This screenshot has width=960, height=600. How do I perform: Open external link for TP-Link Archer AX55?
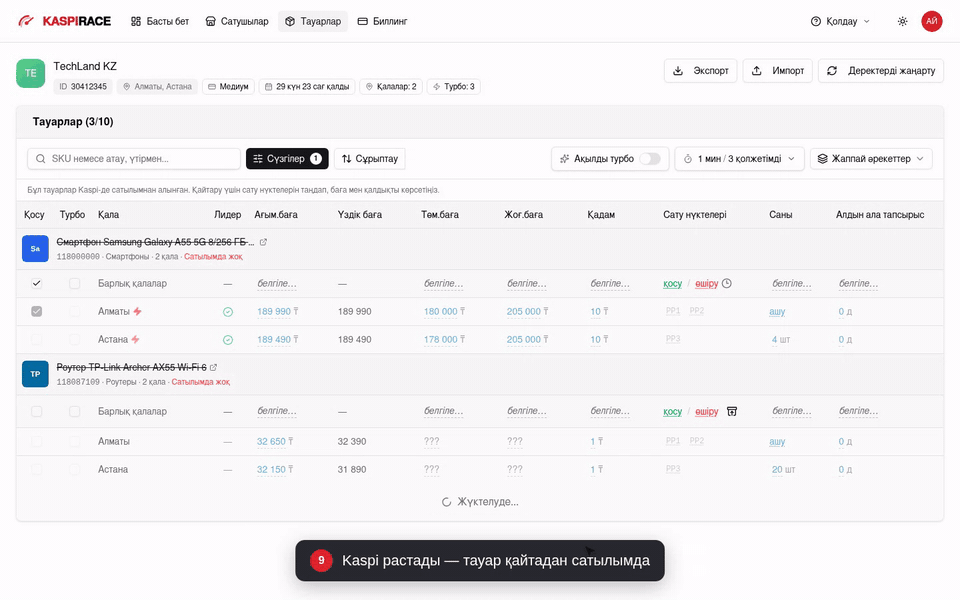213,367
